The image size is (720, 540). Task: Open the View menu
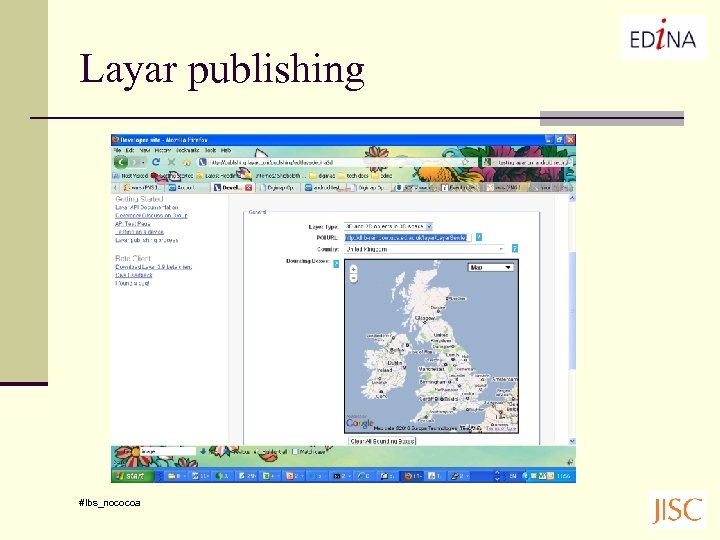(145, 150)
